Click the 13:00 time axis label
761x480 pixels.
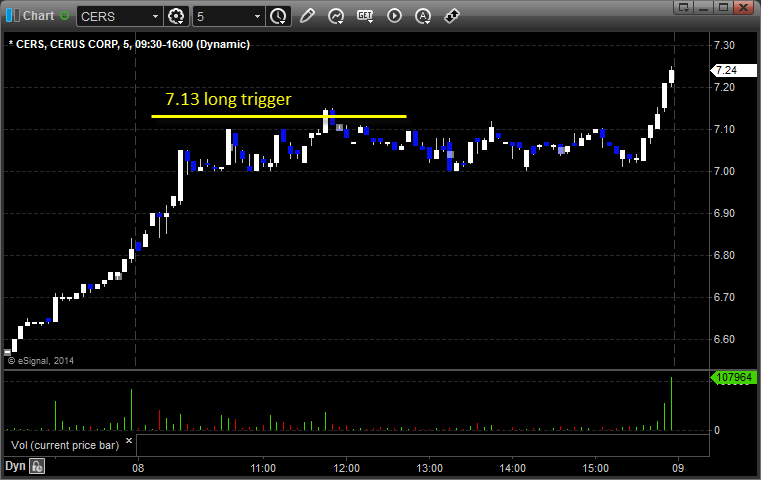(430, 468)
